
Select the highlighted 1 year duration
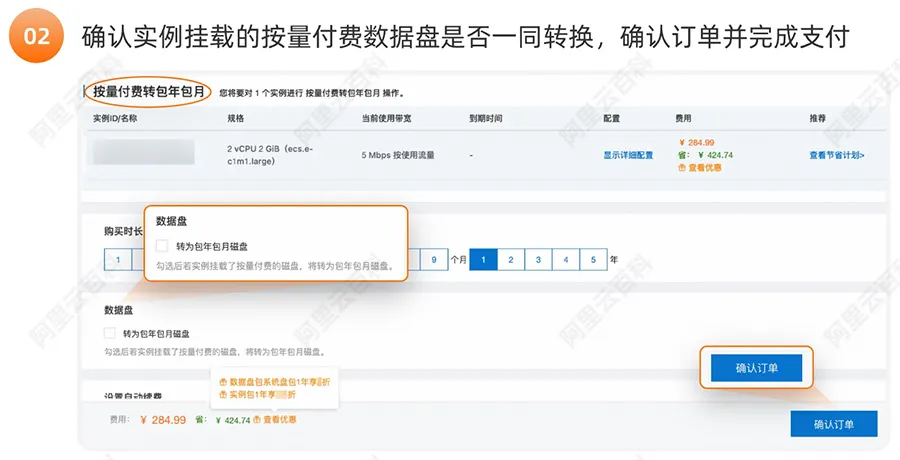click(483, 260)
